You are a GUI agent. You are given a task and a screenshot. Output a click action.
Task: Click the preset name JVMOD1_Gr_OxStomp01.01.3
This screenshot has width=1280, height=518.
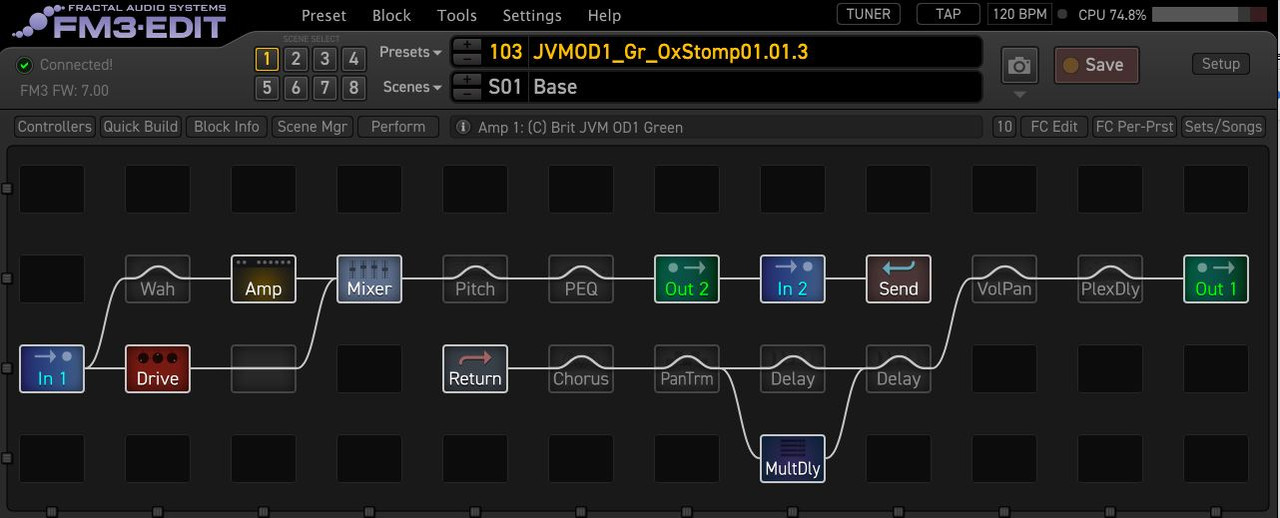[x=670, y=51]
